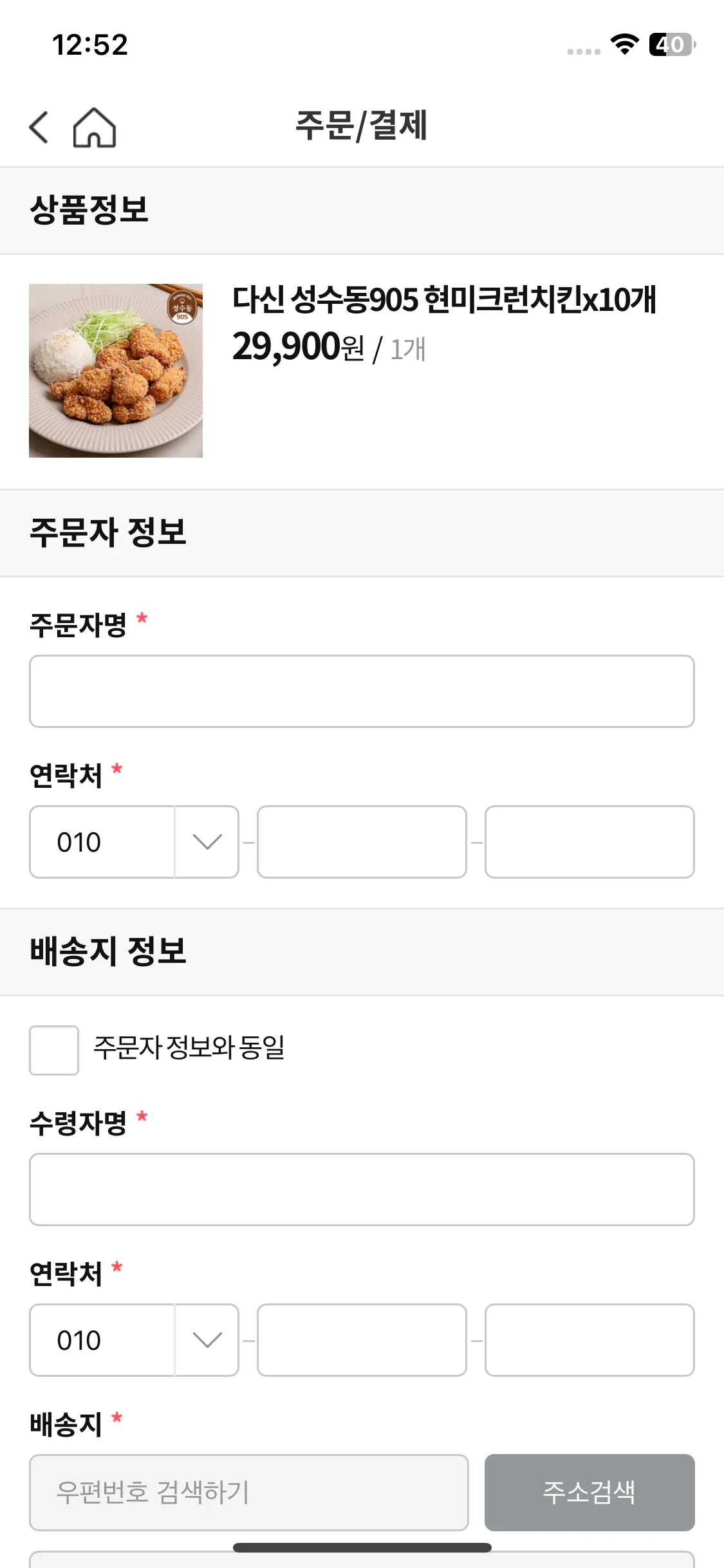Image resolution: width=724 pixels, height=1568 pixels.
Task: Go to home via house icon
Action: (x=94, y=127)
